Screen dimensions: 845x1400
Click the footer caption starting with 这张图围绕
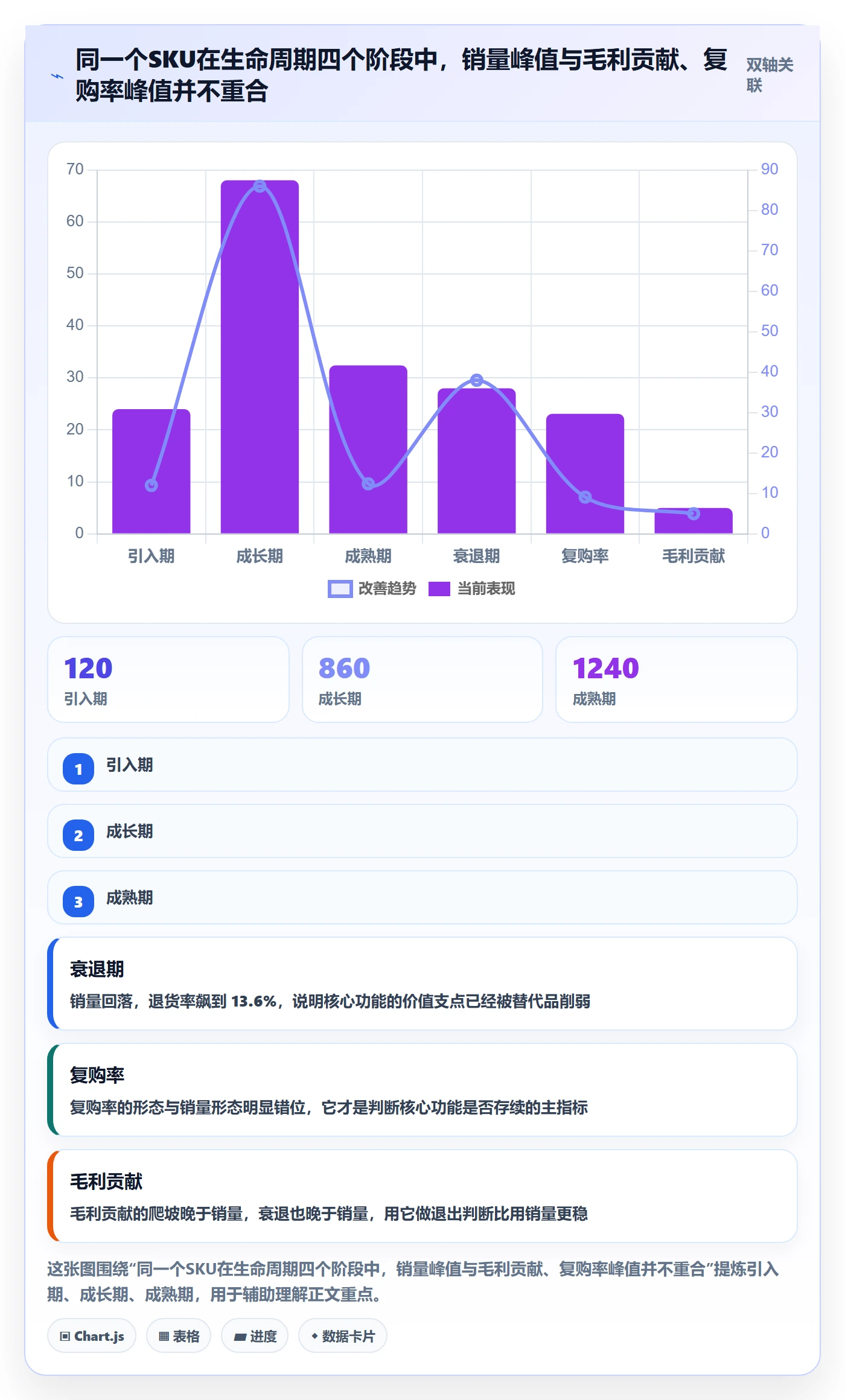click(x=413, y=1282)
